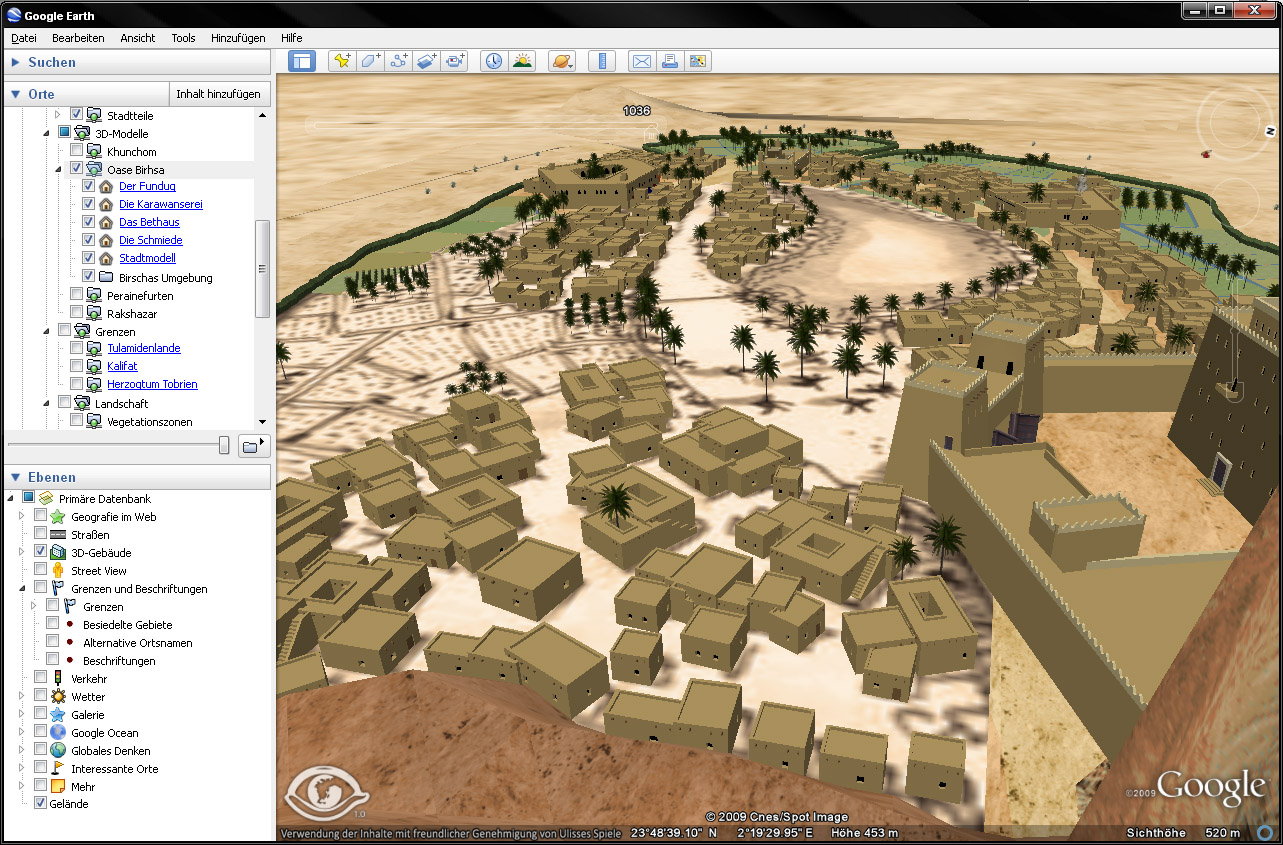This screenshot has height=845, width=1283.
Task: Open the Ansicht menu
Action: (x=138, y=38)
